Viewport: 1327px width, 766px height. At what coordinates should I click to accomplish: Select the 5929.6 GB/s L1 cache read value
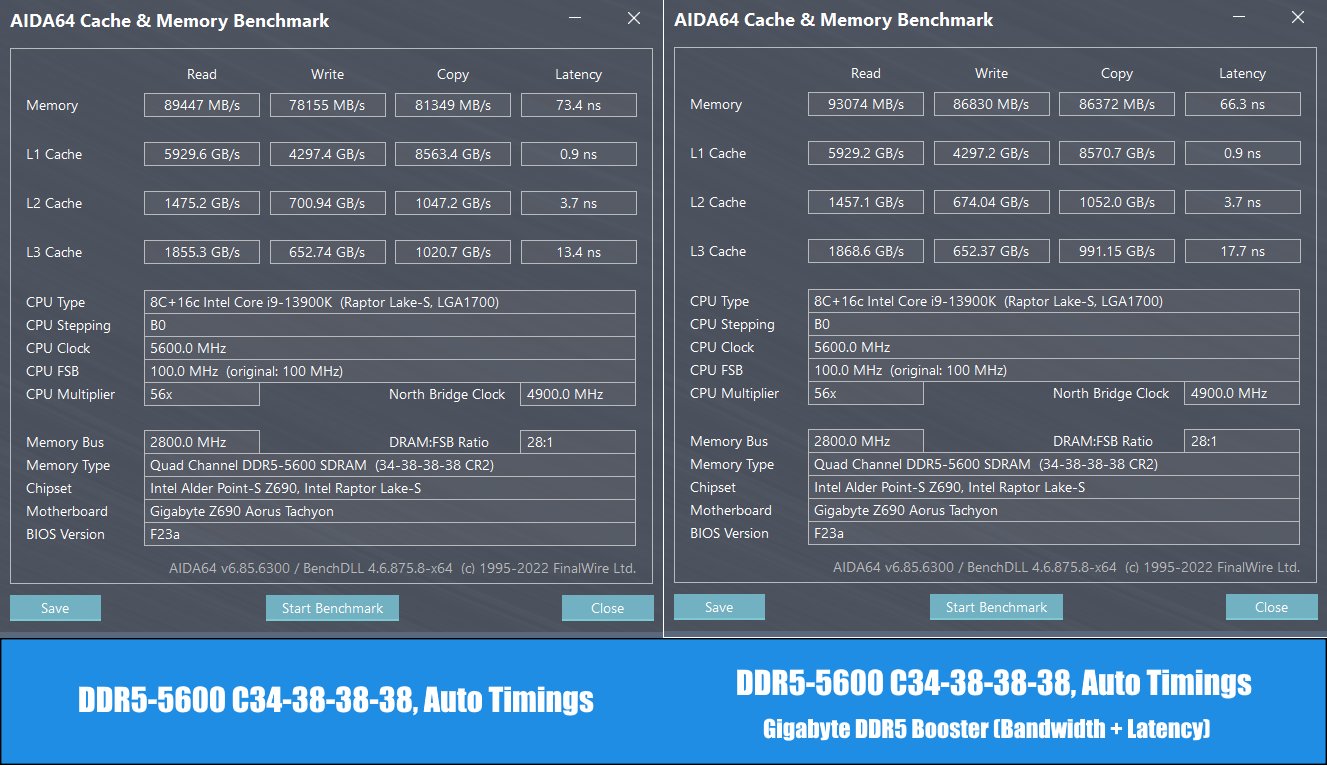click(x=202, y=154)
